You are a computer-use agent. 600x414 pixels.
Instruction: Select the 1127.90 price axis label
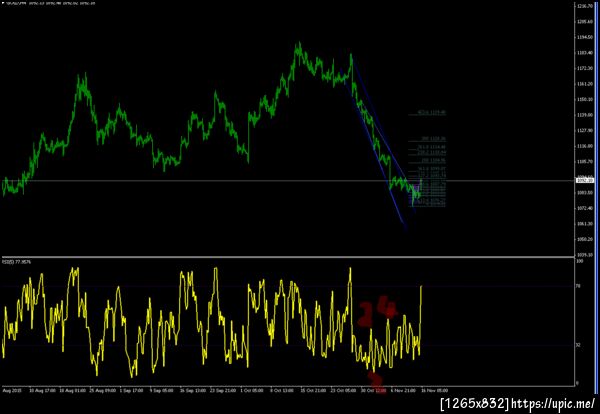click(x=584, y=130)
